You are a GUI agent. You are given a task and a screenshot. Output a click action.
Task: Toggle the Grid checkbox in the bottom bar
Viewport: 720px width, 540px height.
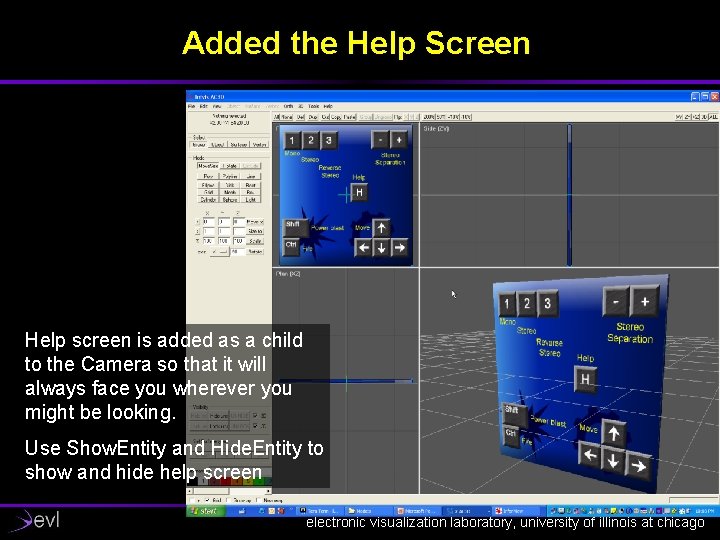(x=207, y=500)
